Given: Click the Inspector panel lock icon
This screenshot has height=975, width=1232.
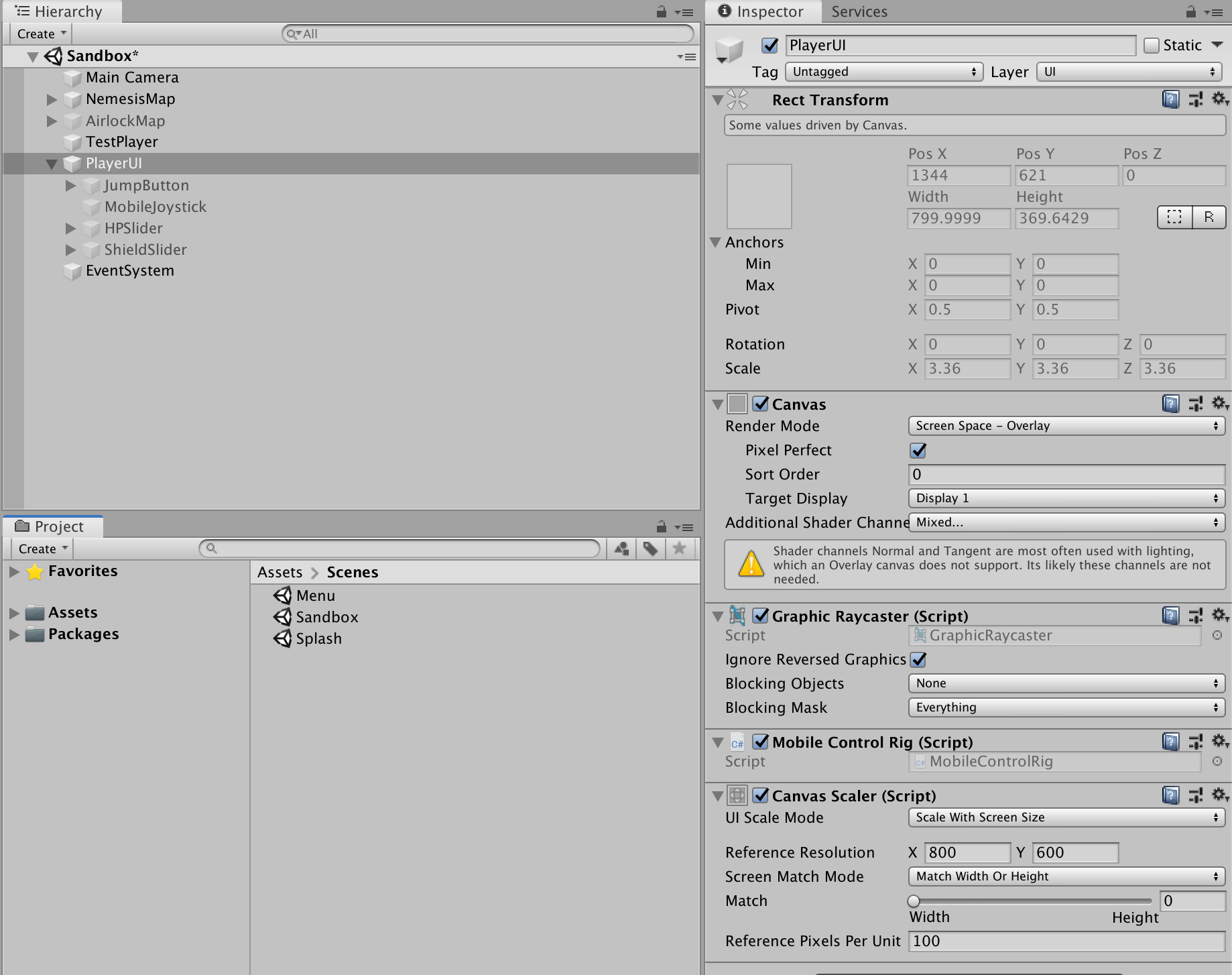Looking at the screenshot, I should [1190, 11].
